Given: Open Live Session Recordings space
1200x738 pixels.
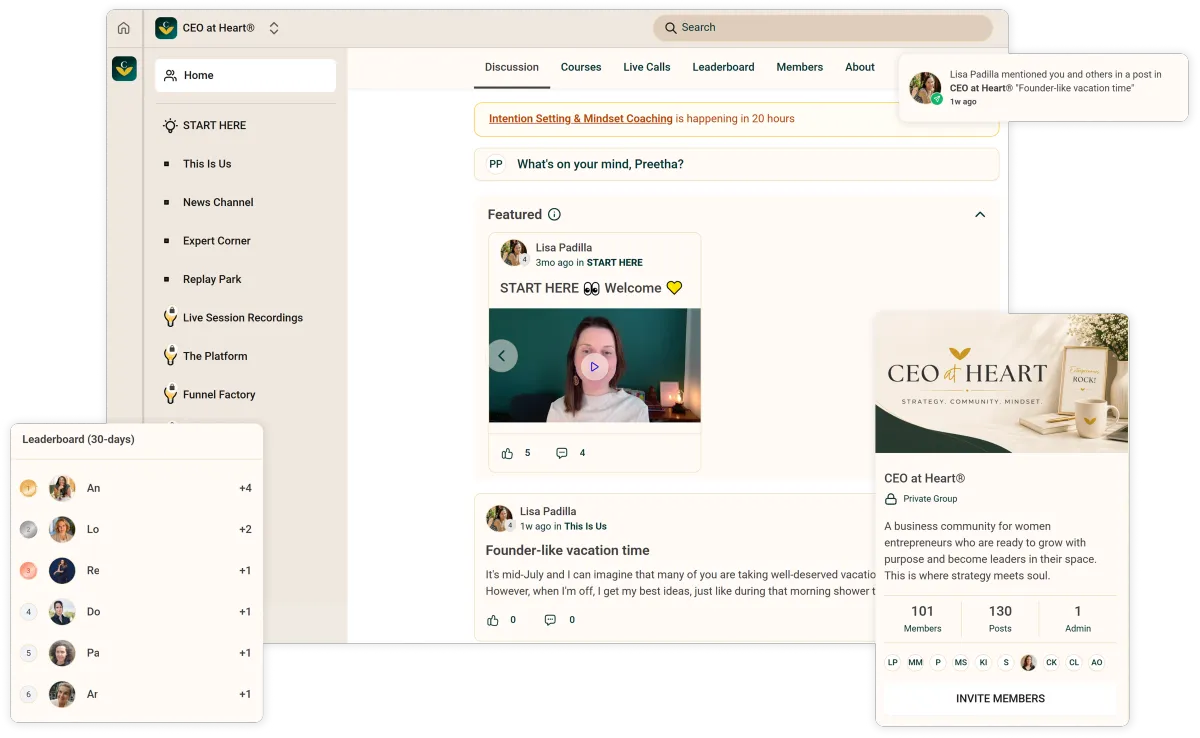Looking at the screenshot, I should 245,318.
